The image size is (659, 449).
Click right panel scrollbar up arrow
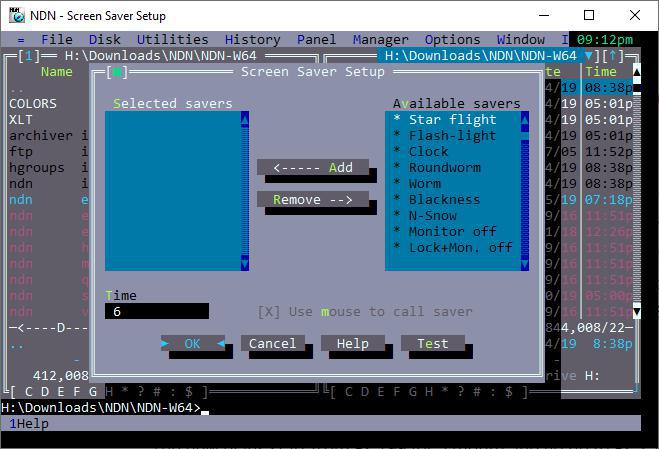coord(637,72)
